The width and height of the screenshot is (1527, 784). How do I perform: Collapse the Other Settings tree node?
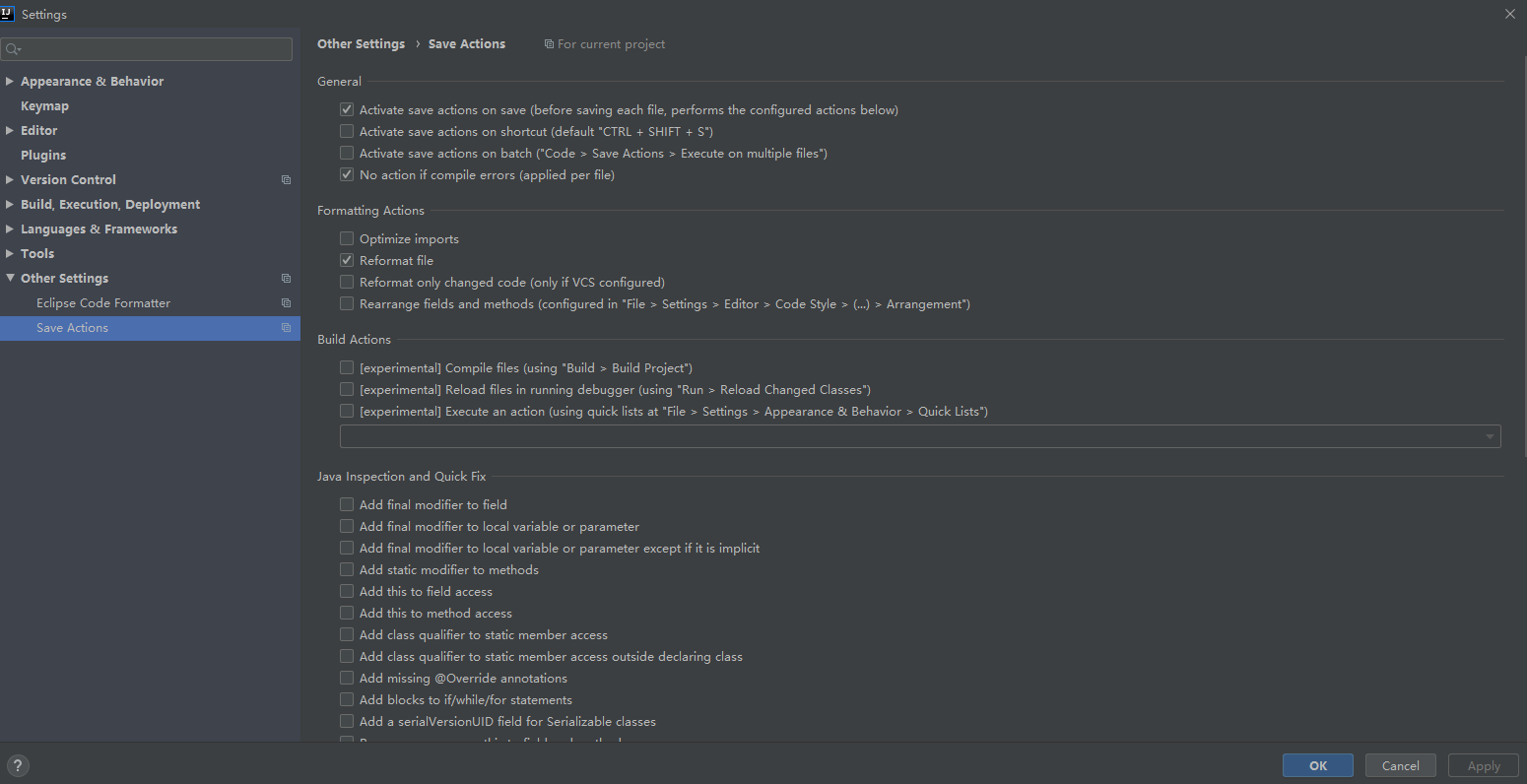point(10,279)
